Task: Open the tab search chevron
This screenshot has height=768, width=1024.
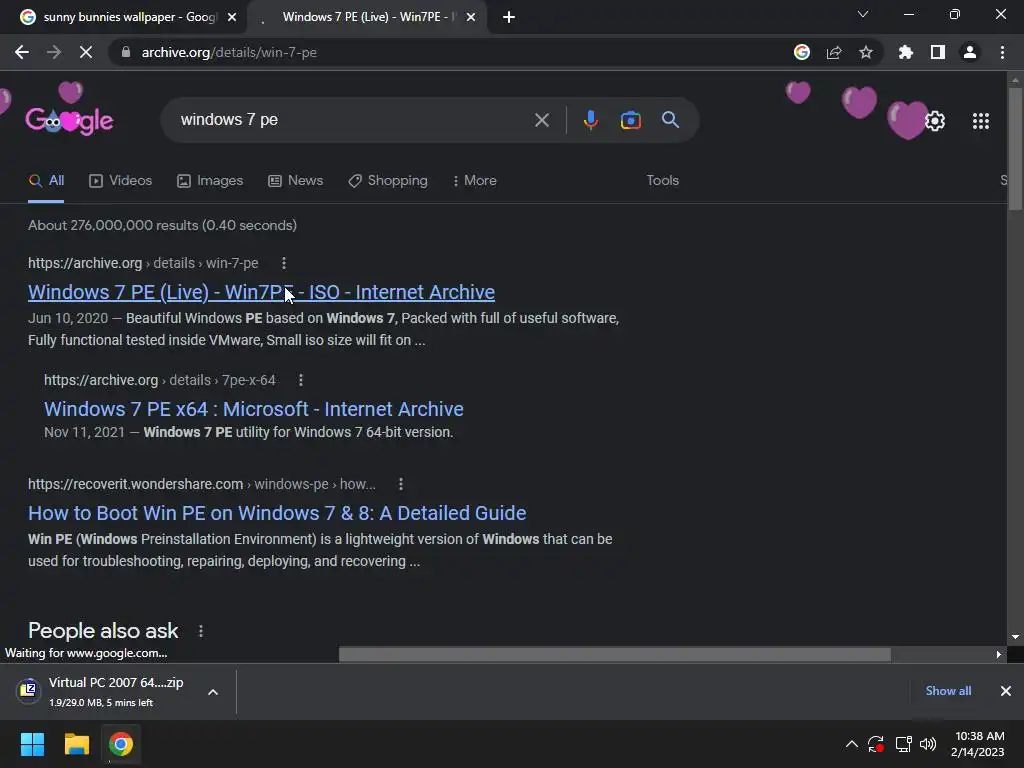Action: coord(863,14)
